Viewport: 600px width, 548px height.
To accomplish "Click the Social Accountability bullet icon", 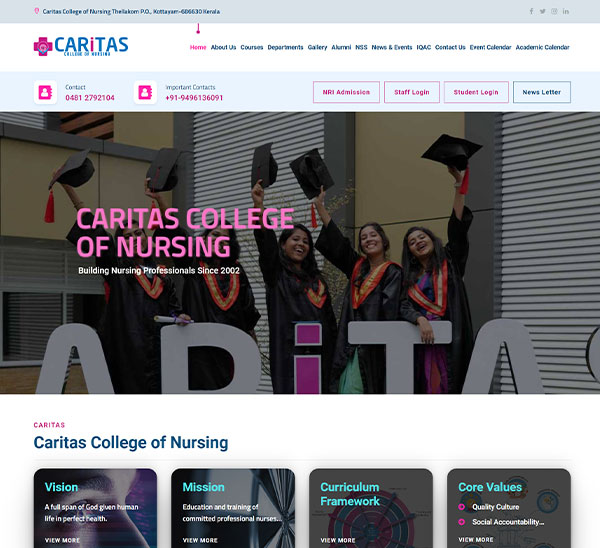I will 461,522.
